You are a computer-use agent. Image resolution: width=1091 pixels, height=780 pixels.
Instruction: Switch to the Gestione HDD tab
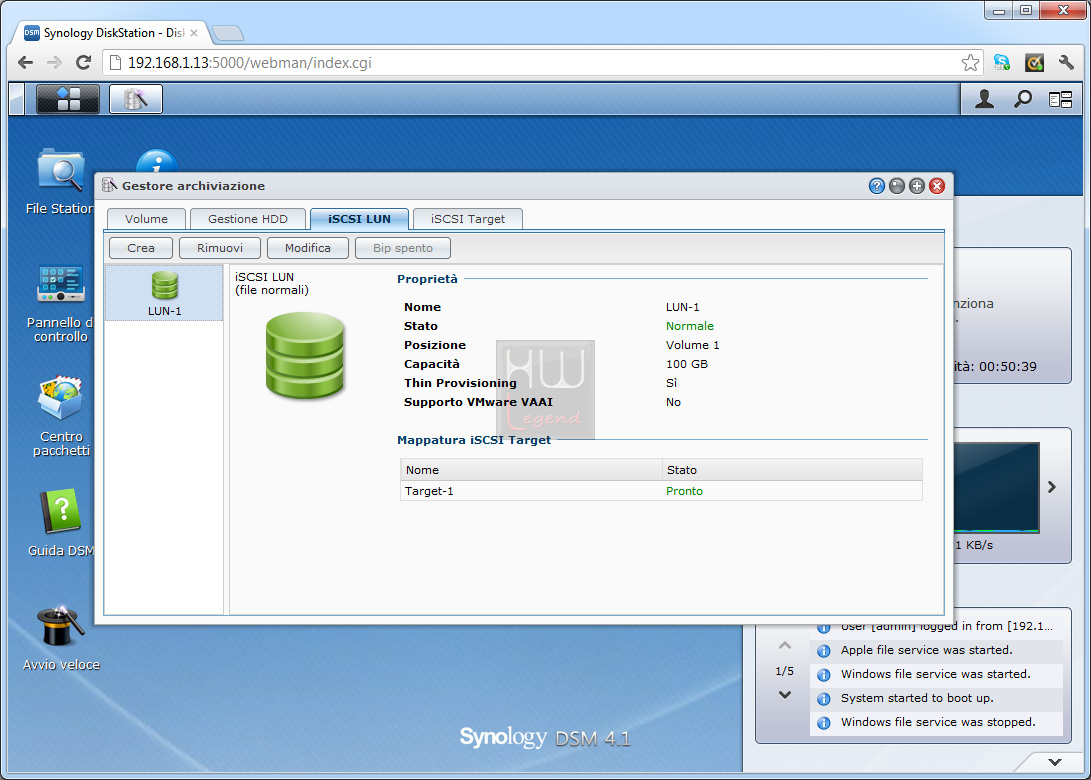pyautogui.click(x=248, y=218)
